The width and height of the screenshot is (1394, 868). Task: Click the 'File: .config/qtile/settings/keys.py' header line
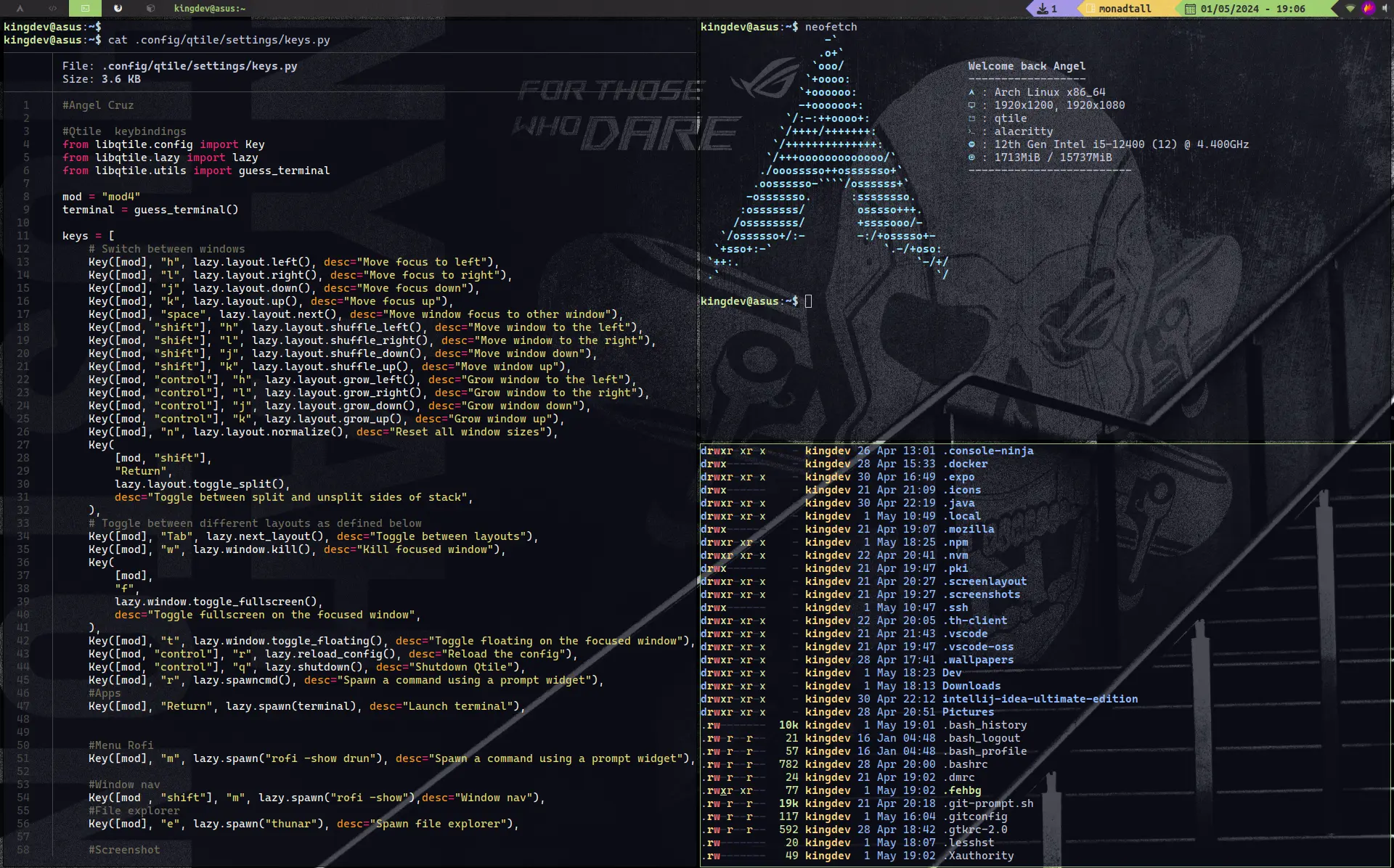pos(179,66)
